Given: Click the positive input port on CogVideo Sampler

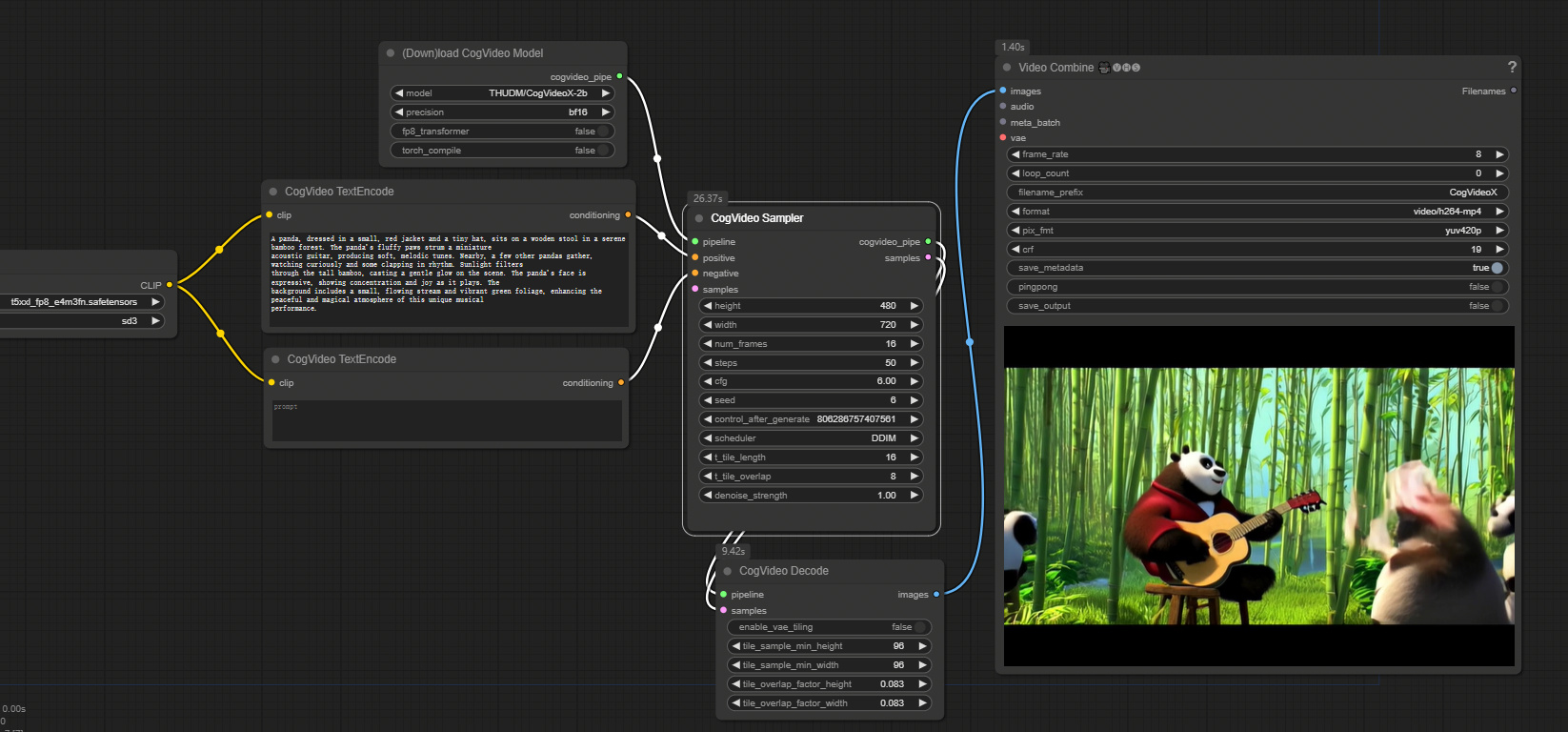Looking at the screenshot, I should point(695,257).
